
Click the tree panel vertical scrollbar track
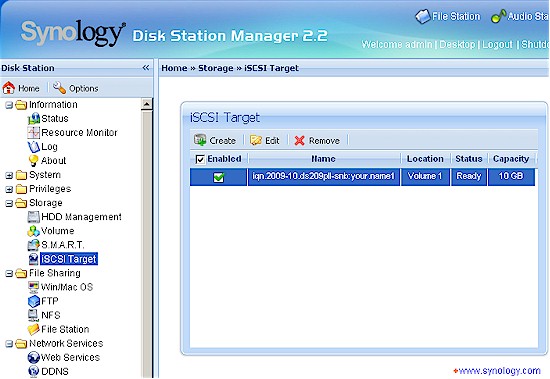(147, 244)
